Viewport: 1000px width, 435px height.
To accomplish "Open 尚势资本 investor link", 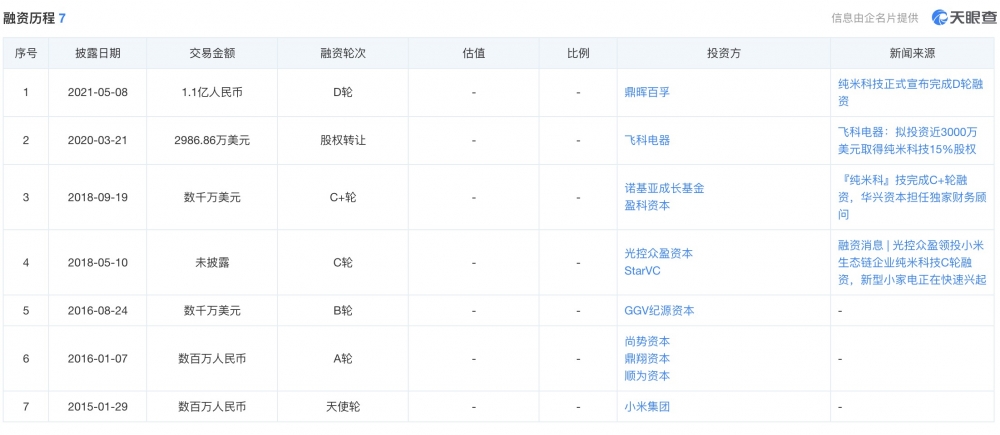I will (x=647, y=342).
